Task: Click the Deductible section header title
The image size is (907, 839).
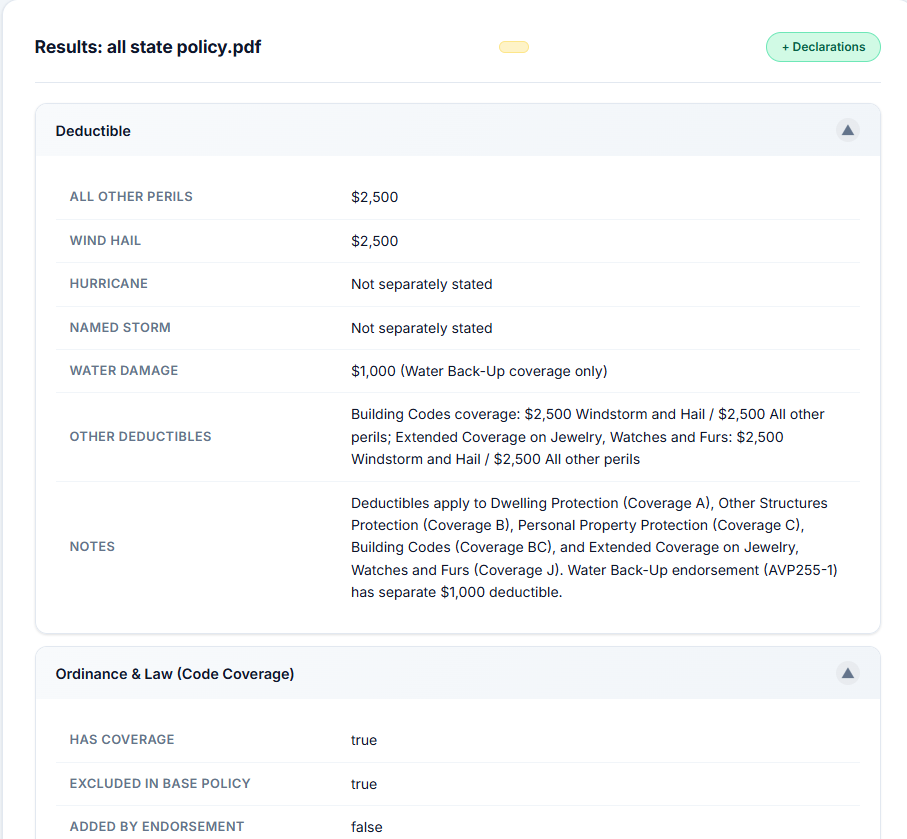Action: coord(93,131)
